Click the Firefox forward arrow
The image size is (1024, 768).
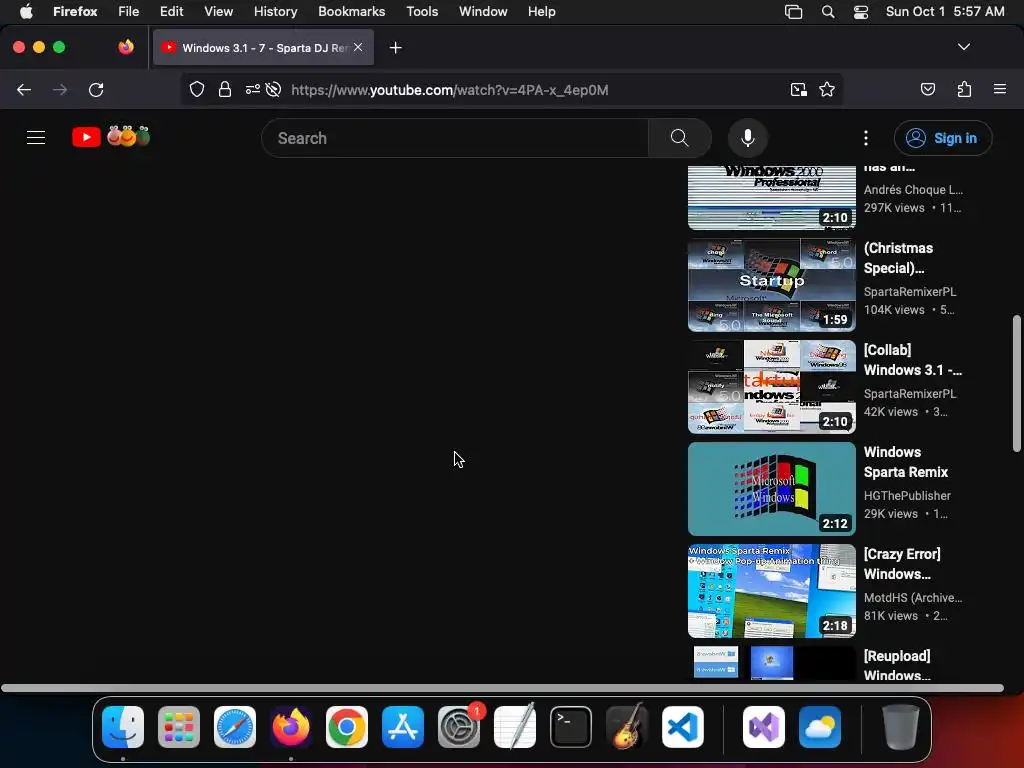pyautogui.click(x=60, y=89)
